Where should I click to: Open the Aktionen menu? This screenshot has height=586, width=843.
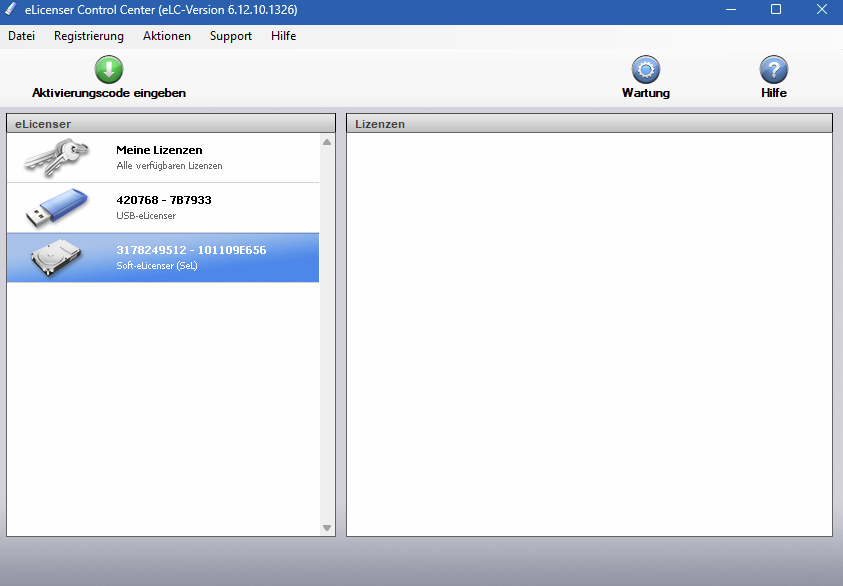pyautogui.click(x=167, y=36)
